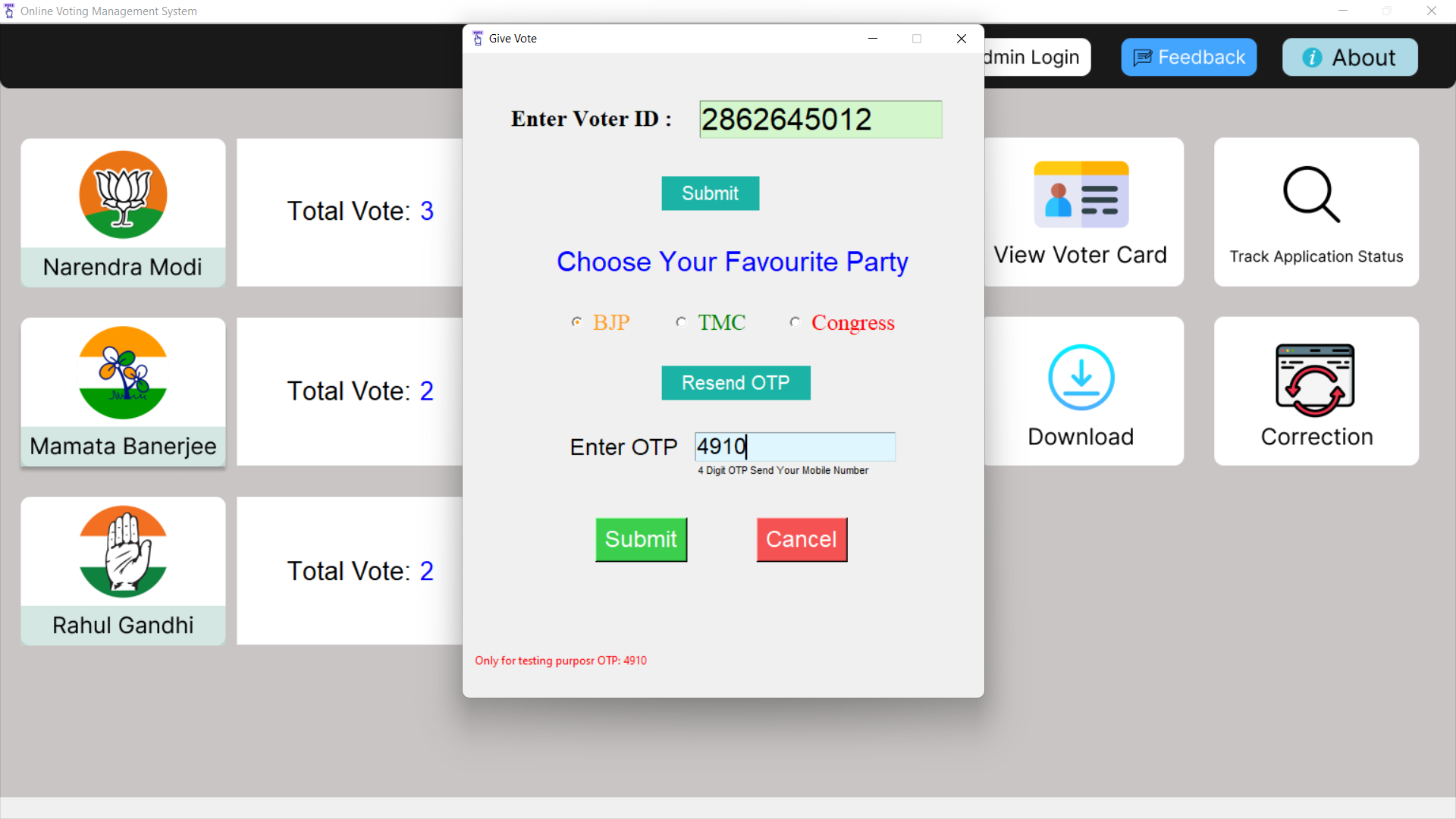Click the View Voter Card icon

1081,194
